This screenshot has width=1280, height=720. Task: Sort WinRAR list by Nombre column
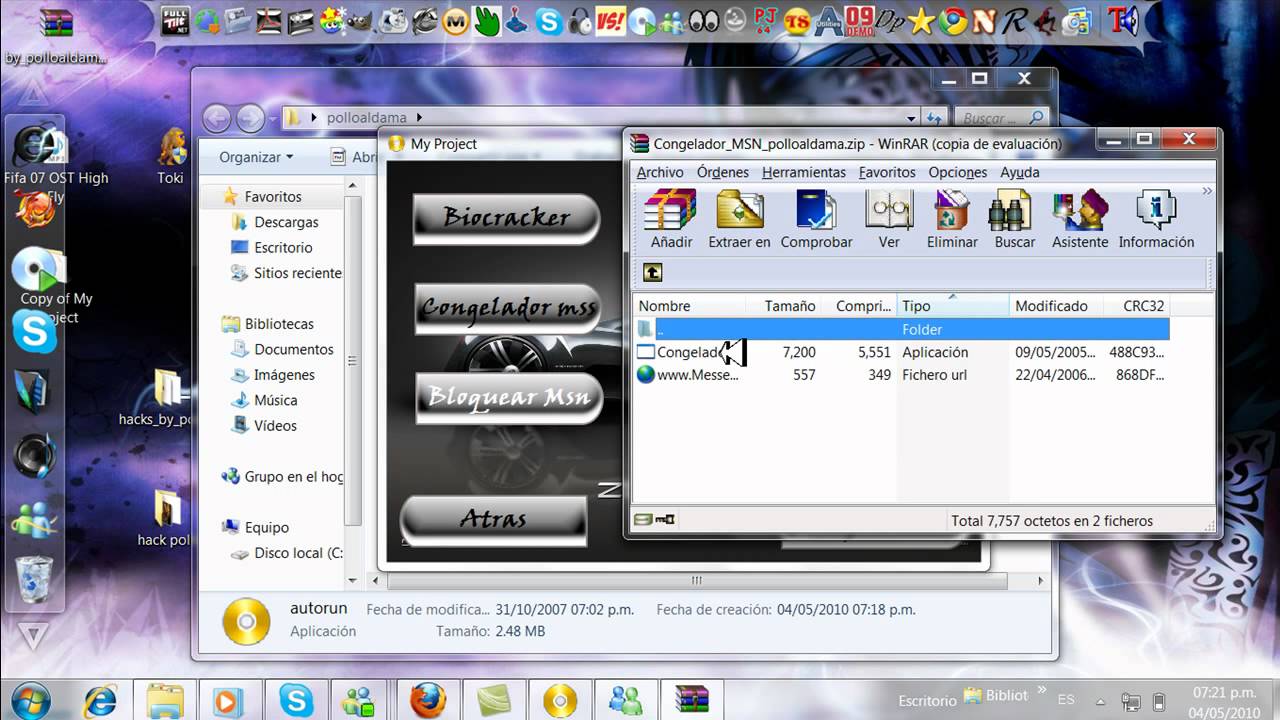click(689, 306)
